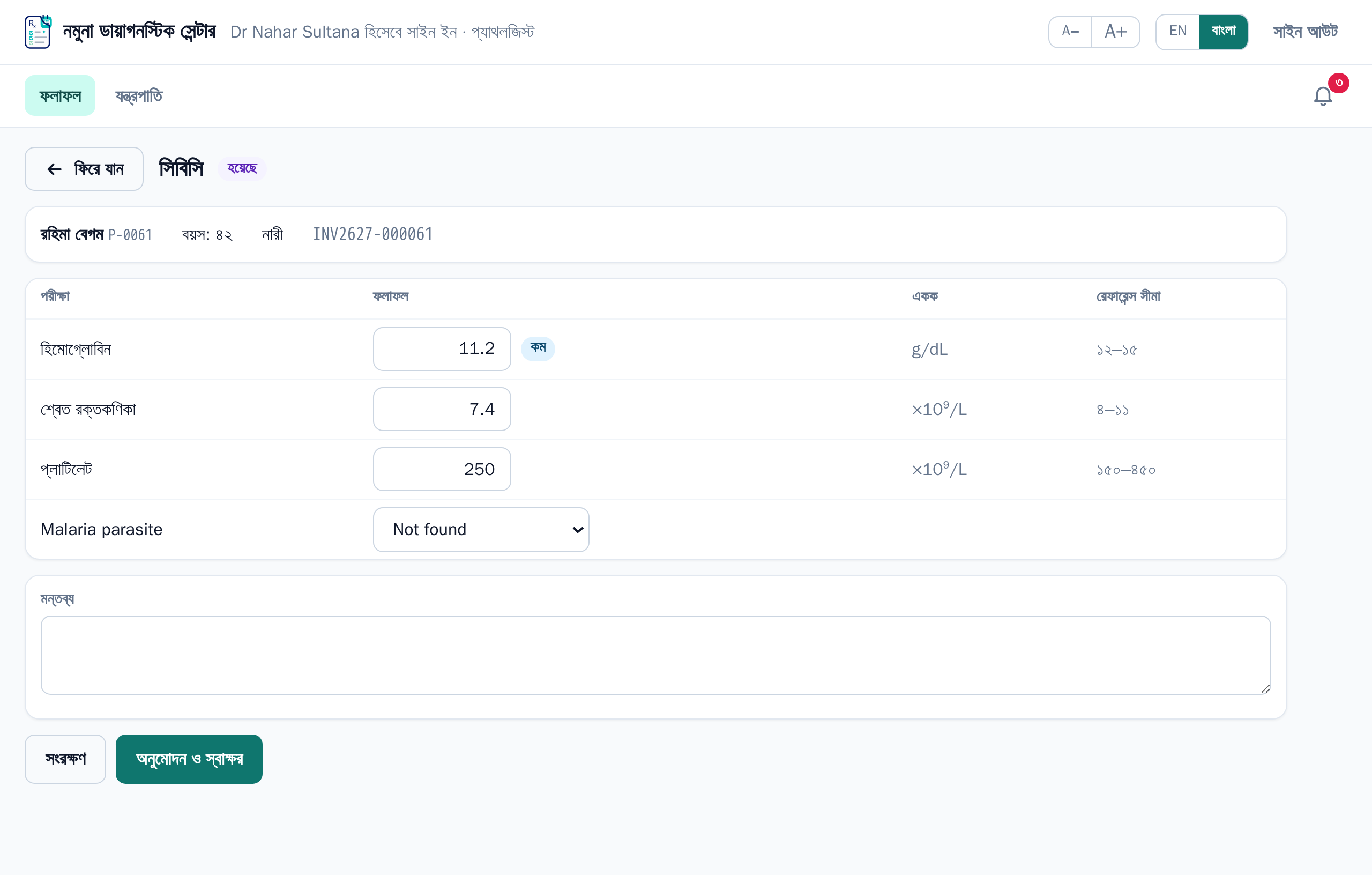The image size is (1372, 875).
Task: Click অনুমোদন ও স্বাক্ষর button
Action: (189, 759)
